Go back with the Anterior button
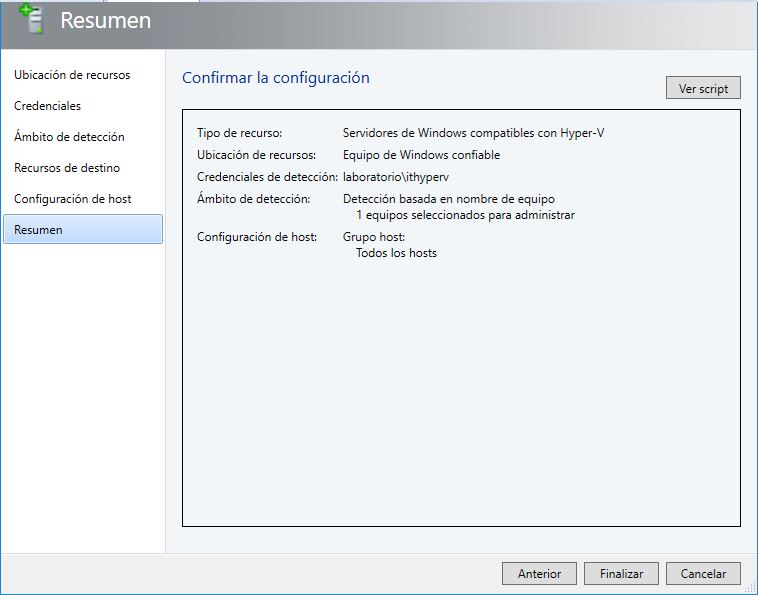The image size is (758, 595). click(x=539, y=574)
